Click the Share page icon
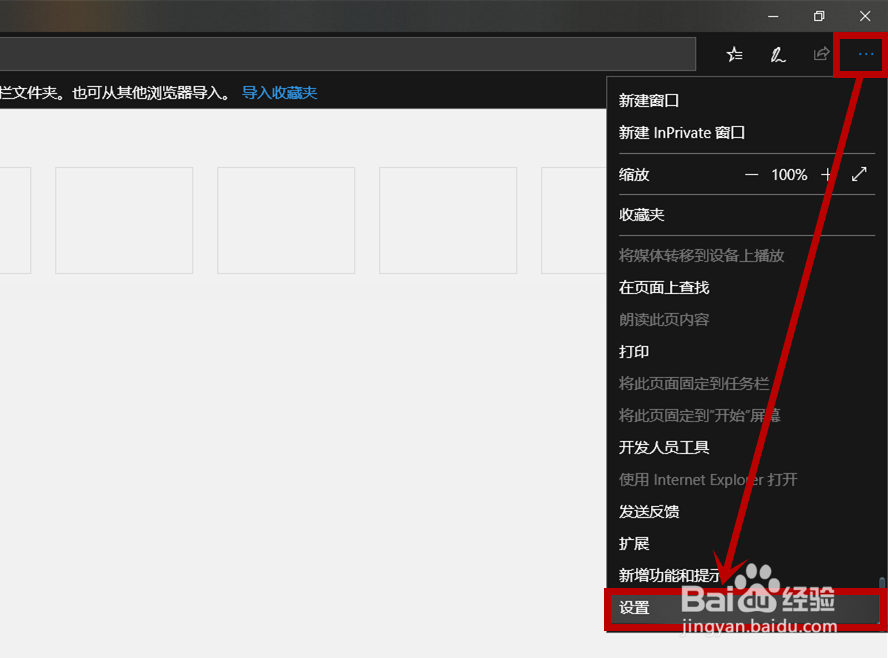 click(821, 54)
